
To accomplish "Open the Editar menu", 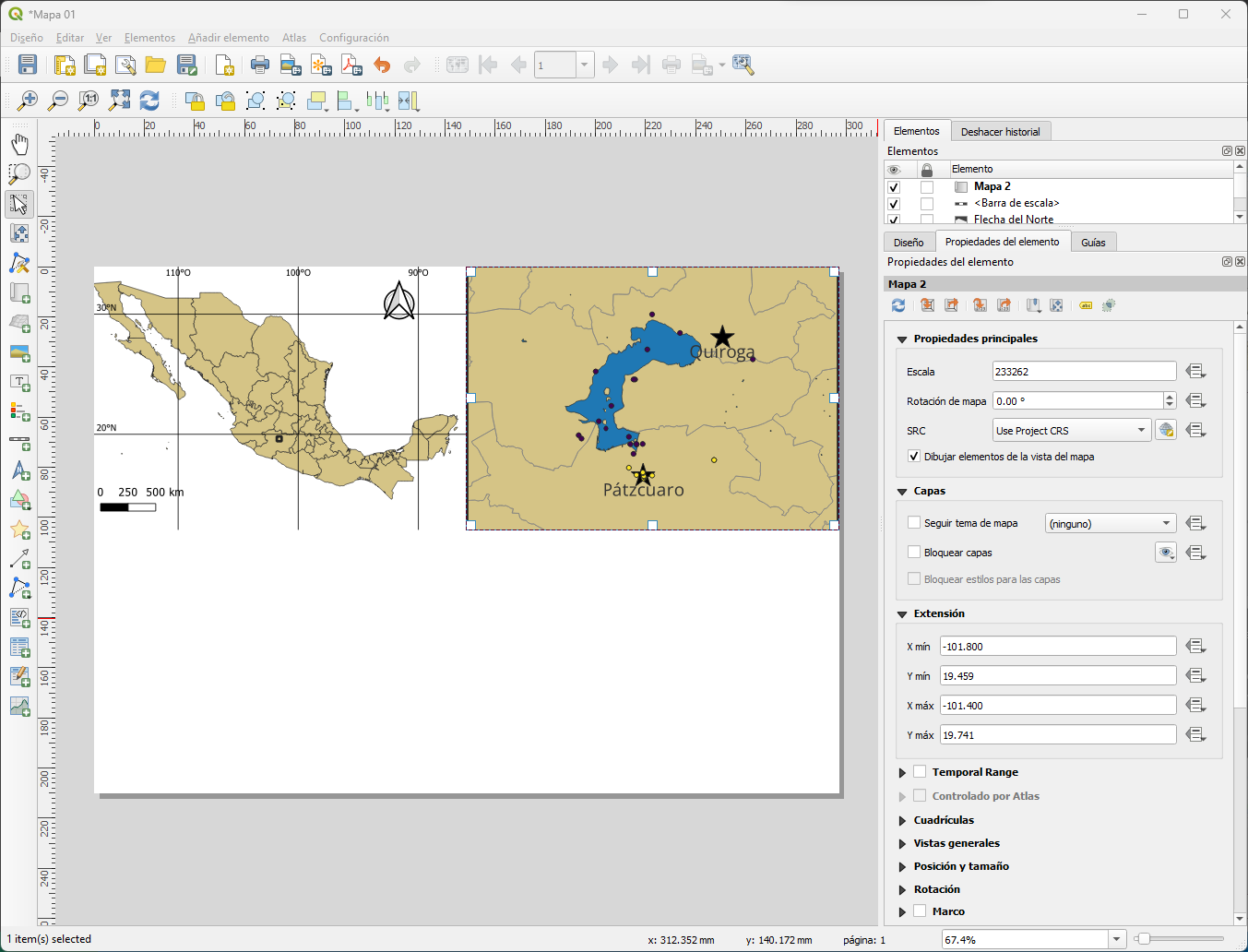I will pyautogui.click(x=70, y=38).
